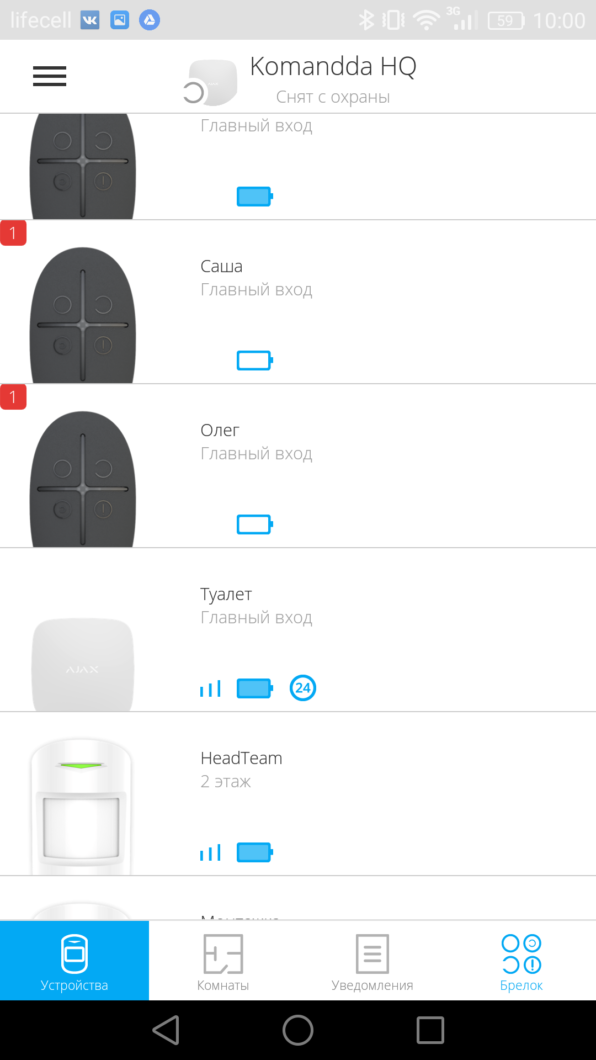Image resolution: width=596 pixels, height=1060 pixels.
Task: Select the Саша key fob device
Action: (x=298, y=302)
